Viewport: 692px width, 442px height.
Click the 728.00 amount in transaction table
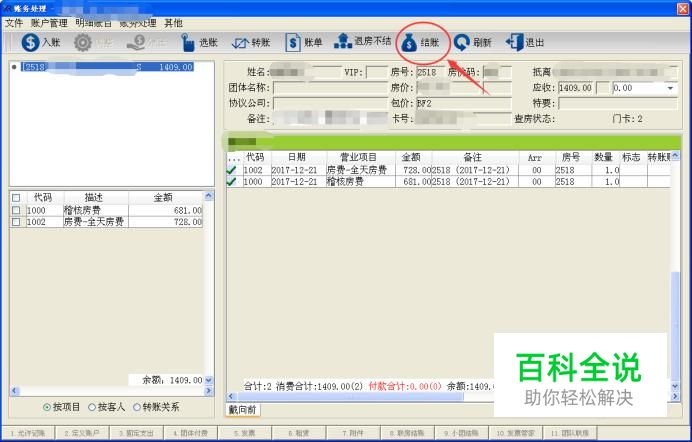(x=413, y=170)
